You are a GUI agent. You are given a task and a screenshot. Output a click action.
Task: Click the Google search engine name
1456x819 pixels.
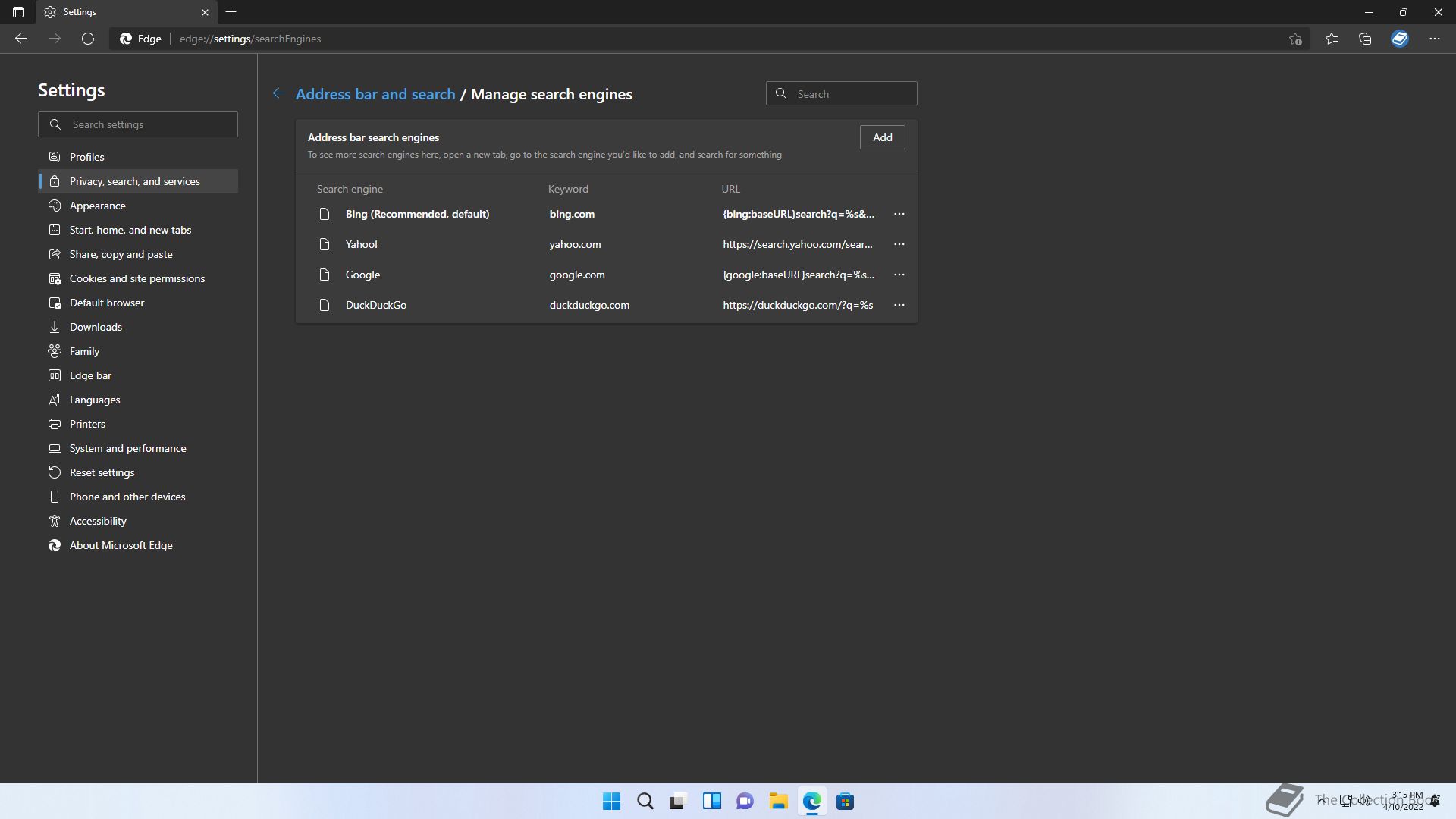coord(362,275)
